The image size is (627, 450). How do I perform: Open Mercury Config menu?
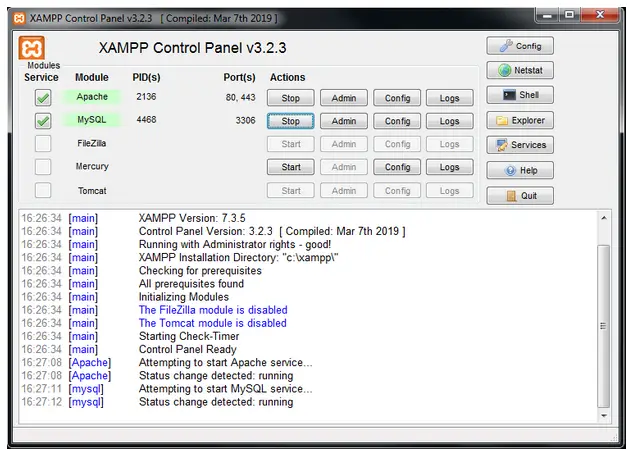(x=397, y=167)
